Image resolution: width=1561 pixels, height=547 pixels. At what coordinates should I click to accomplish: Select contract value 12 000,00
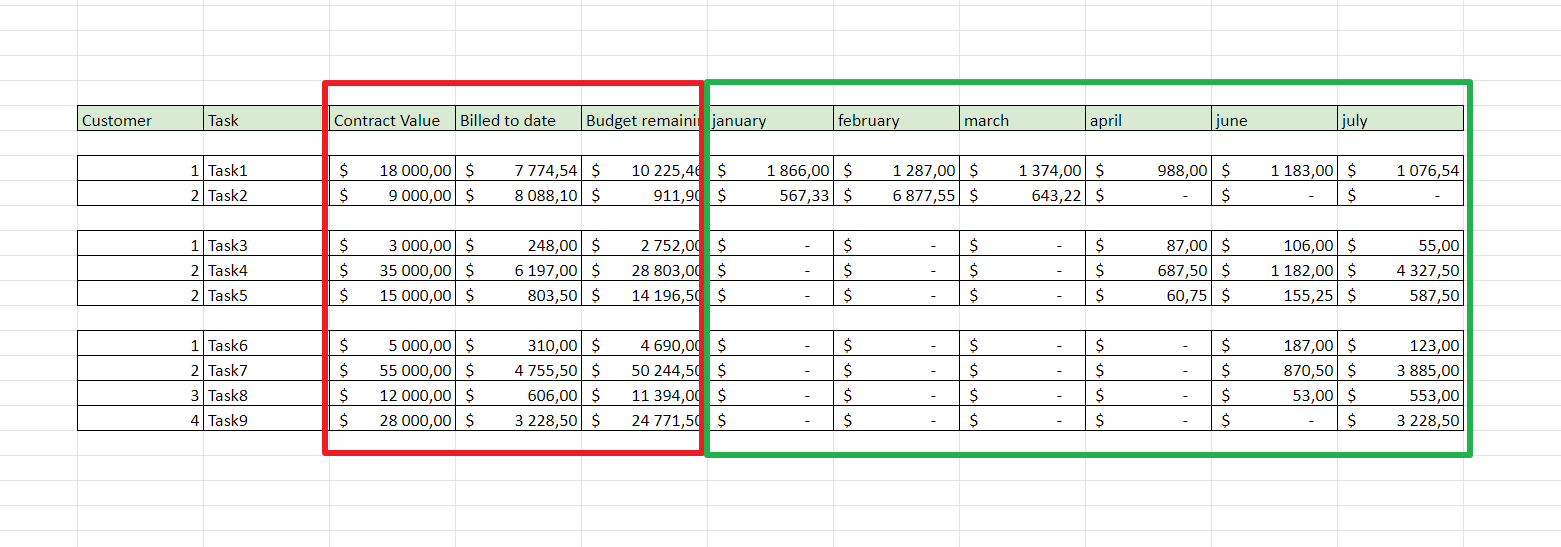[x=393, y=394]
